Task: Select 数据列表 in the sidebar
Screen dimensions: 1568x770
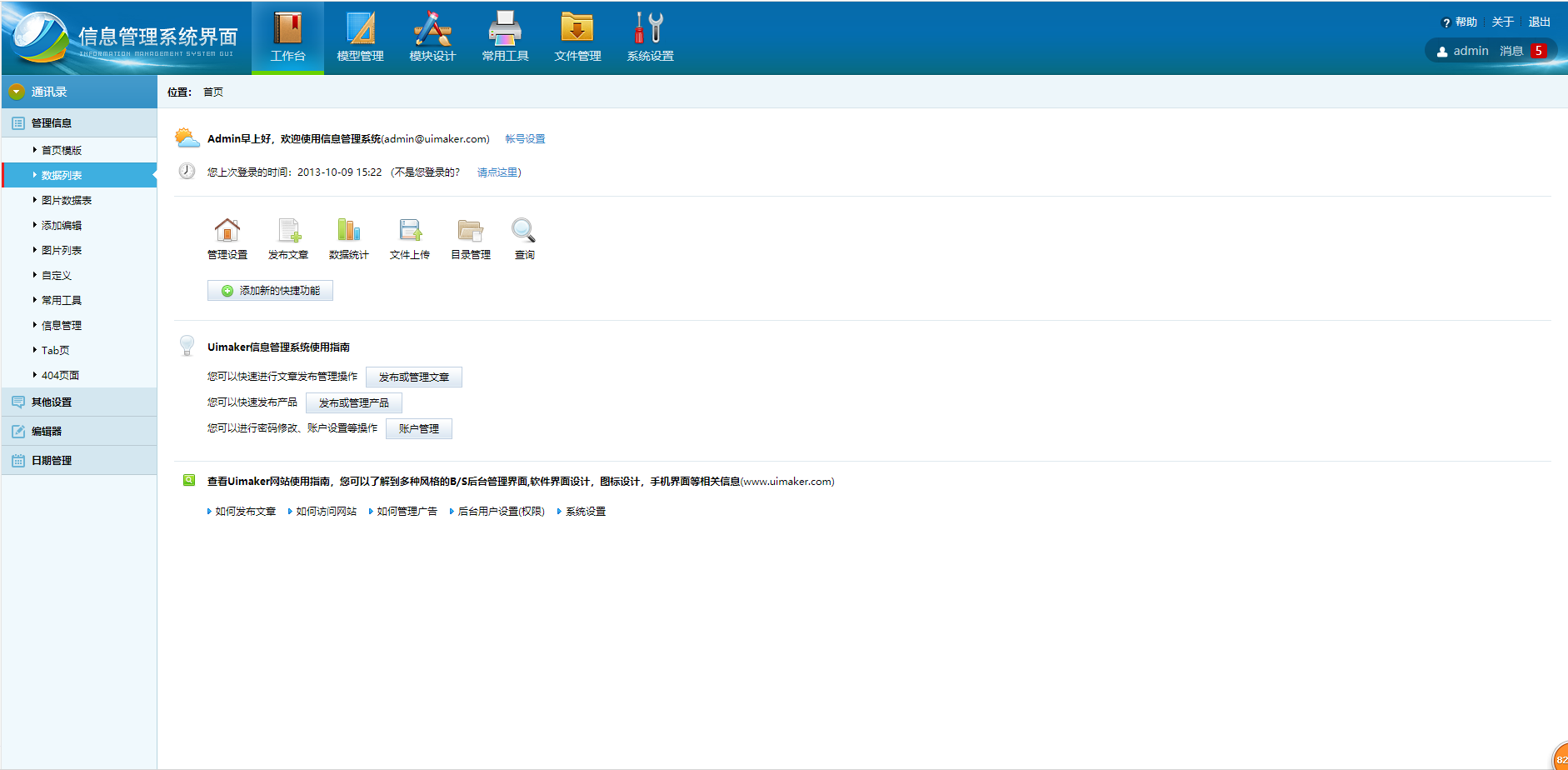Action: (79, 175)
